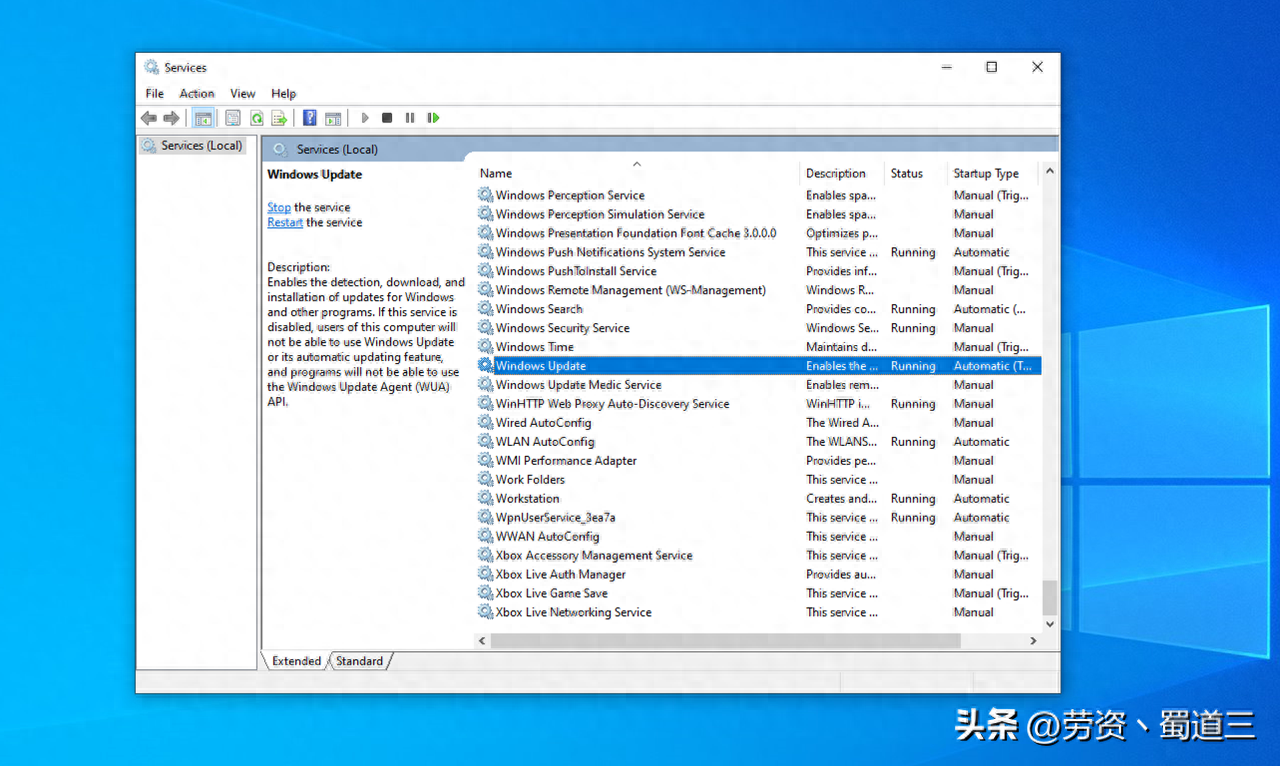Click the Stop Service toolbar button
This screenshot has height=766, width=1280.
[387, 117]
